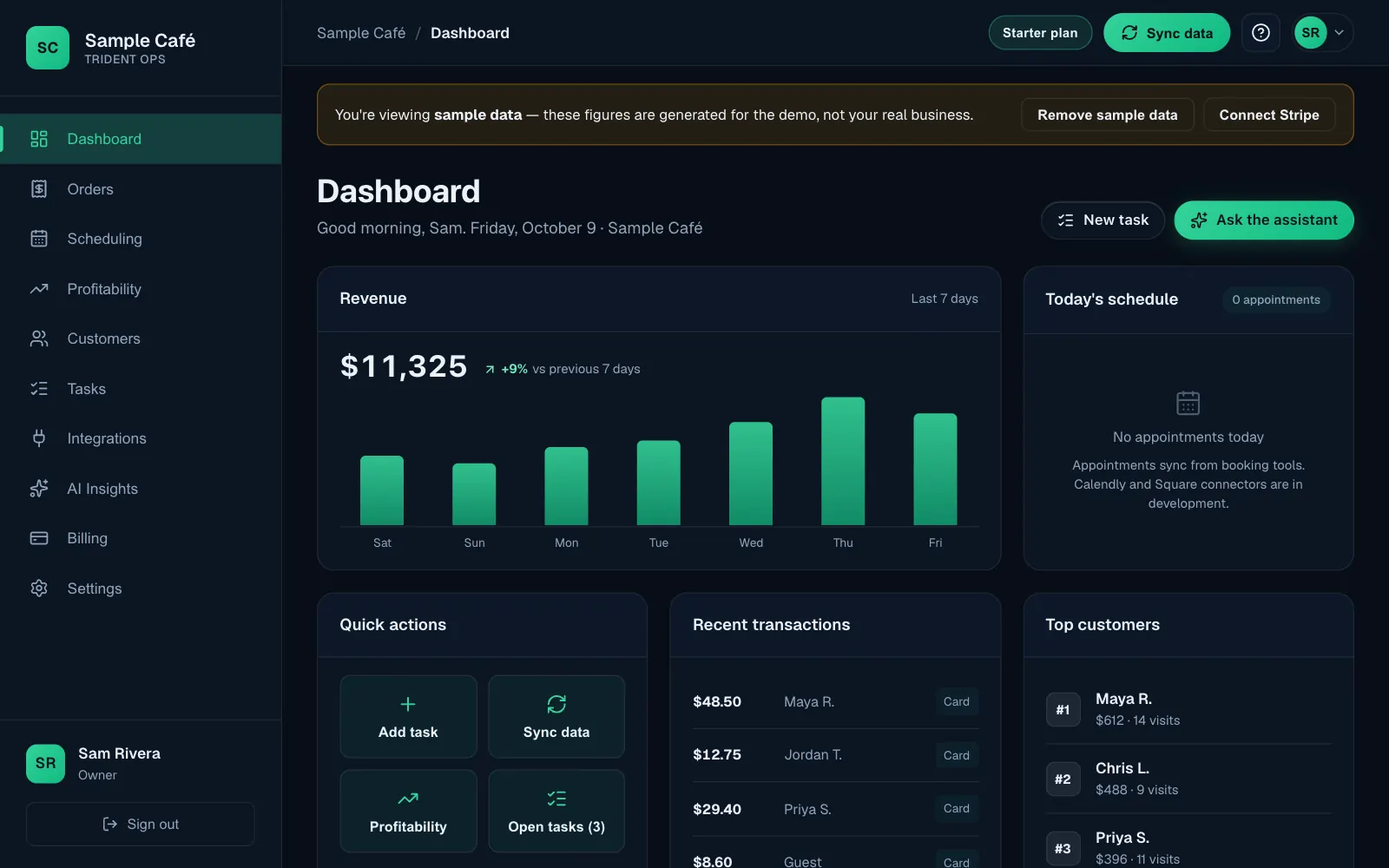Click the Starter plan badge

1040,33
